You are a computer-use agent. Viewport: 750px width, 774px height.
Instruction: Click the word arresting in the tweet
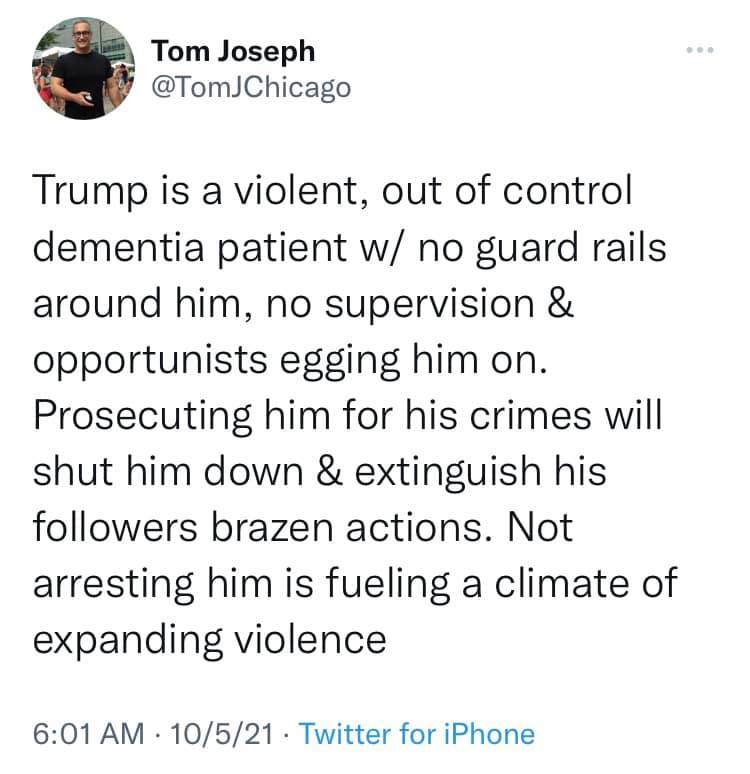[113, 584]
